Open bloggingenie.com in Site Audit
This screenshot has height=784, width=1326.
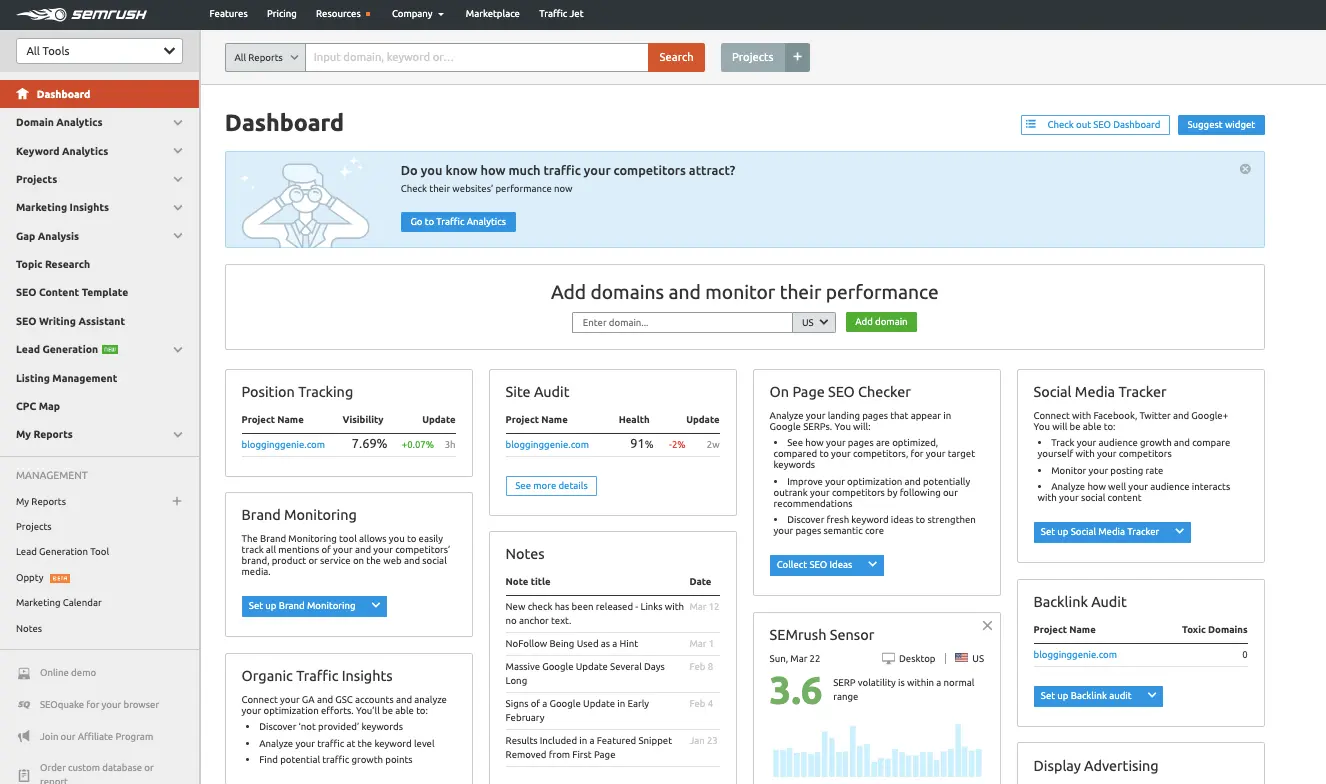547,445
